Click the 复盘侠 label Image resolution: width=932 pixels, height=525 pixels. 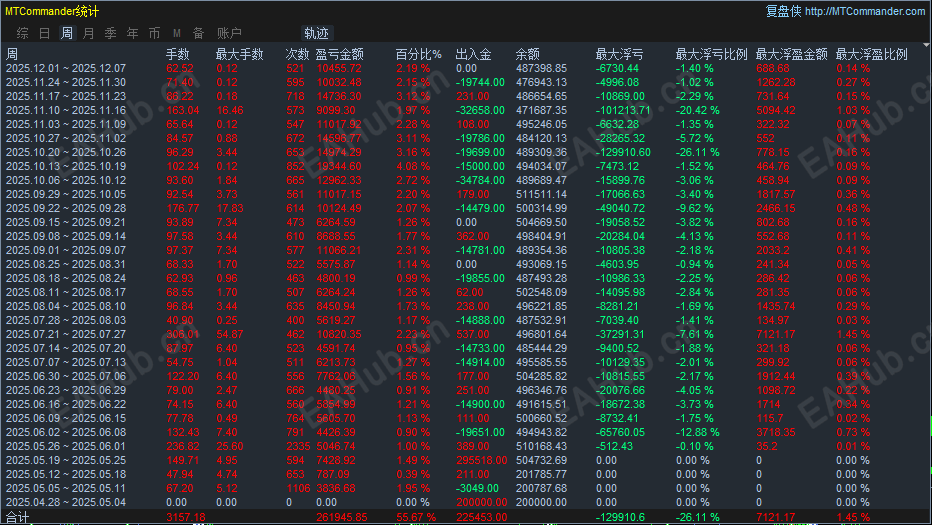click(x=783, y=11)
